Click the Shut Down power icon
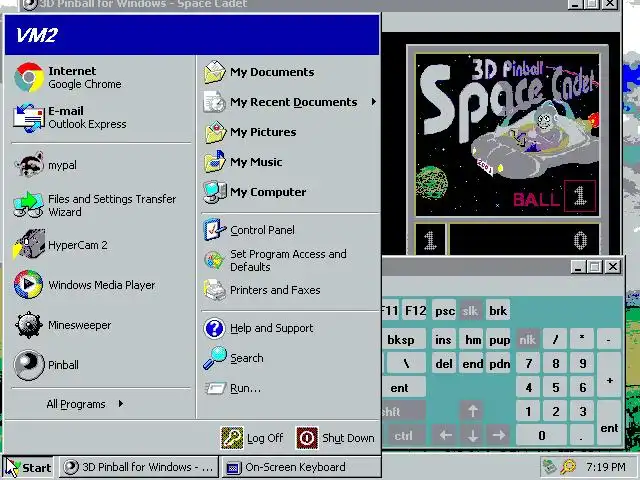This screenshot has width=640, height=480. 307,438
